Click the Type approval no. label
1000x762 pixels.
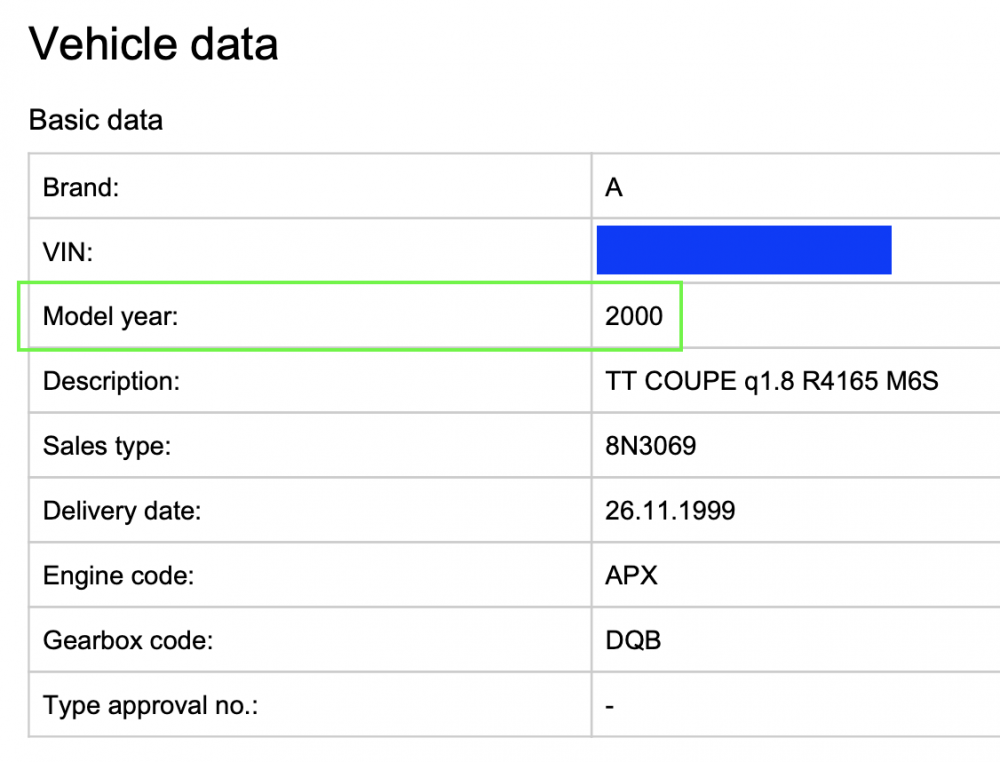[150, 705]
